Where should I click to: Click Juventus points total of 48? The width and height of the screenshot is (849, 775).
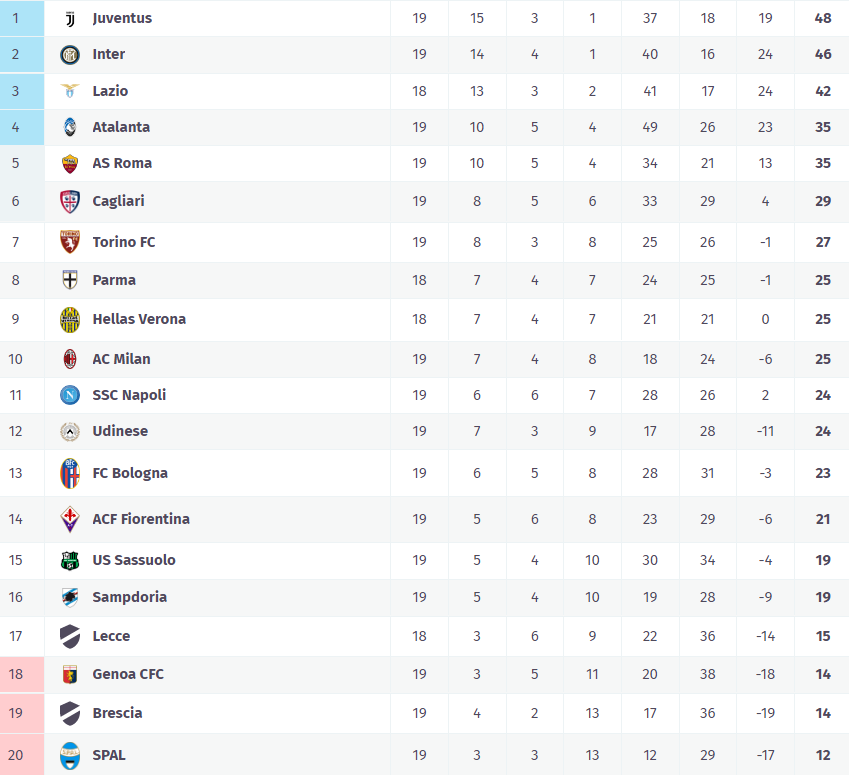point(823,18)
